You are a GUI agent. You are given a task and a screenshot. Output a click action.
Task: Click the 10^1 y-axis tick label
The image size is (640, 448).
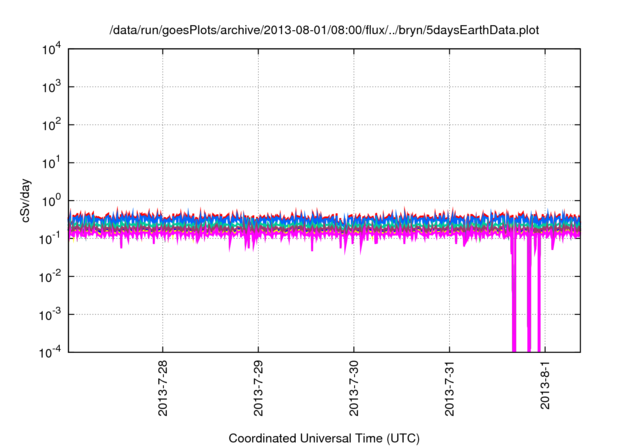(51, 163)
